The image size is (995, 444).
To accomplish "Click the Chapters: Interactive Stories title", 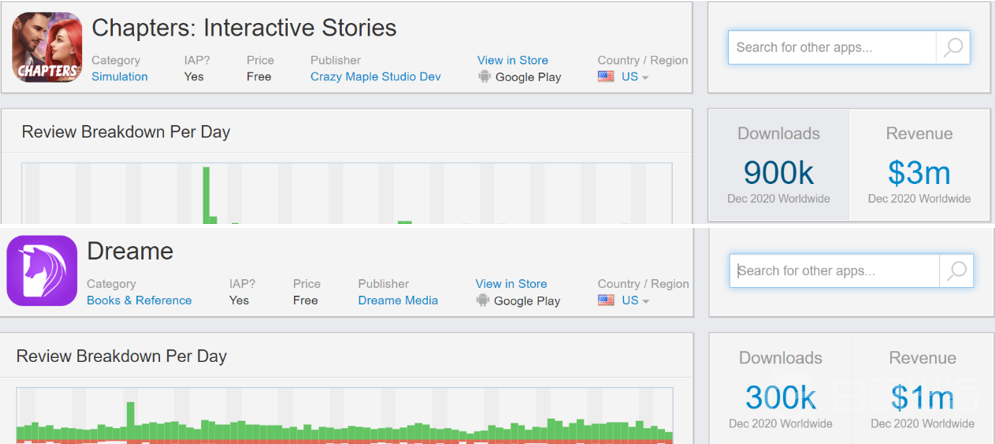I will (x=244, y=28).
